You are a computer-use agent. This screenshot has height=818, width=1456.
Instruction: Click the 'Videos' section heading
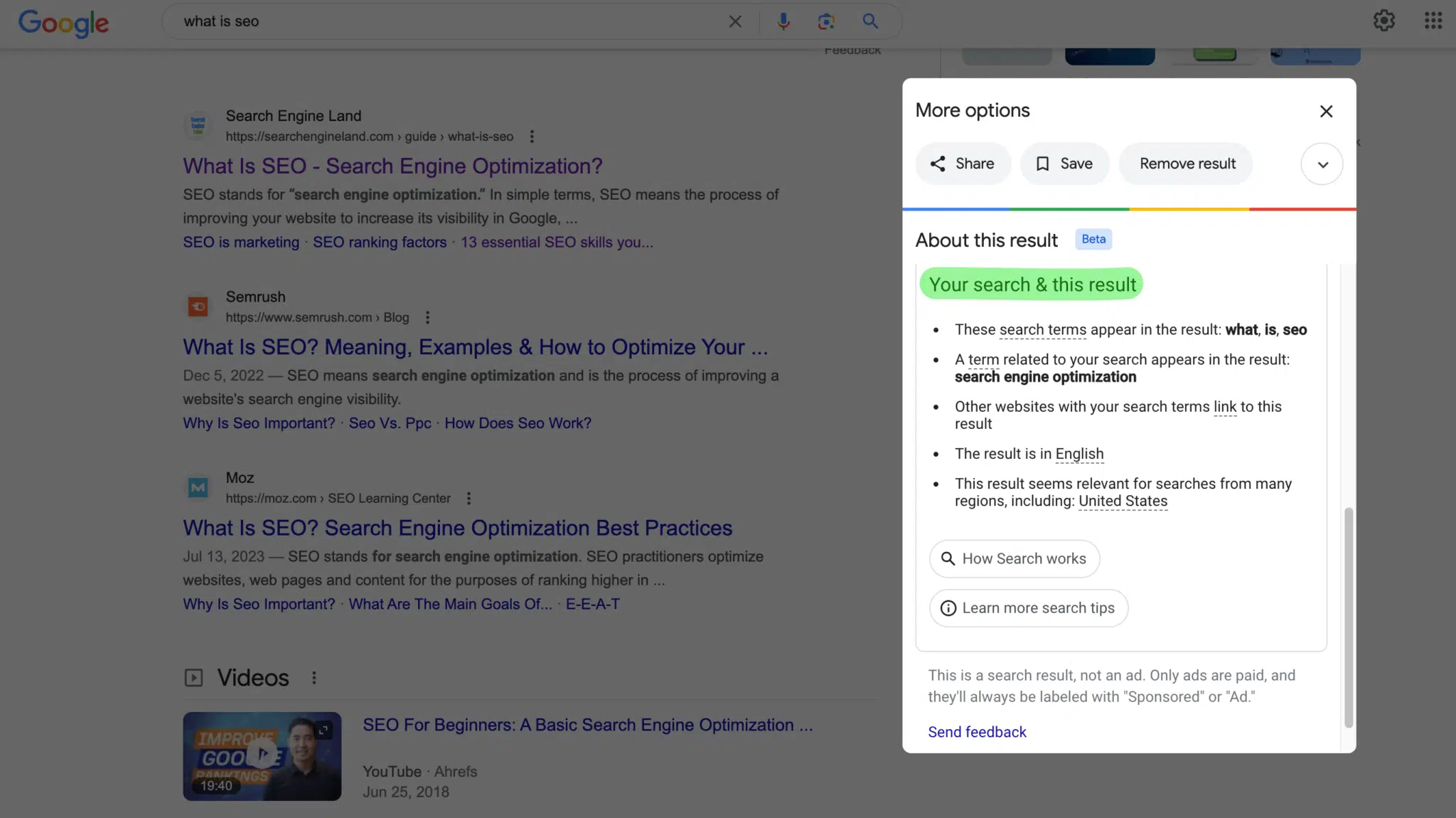pyautogui.click(x=253, y=678)
